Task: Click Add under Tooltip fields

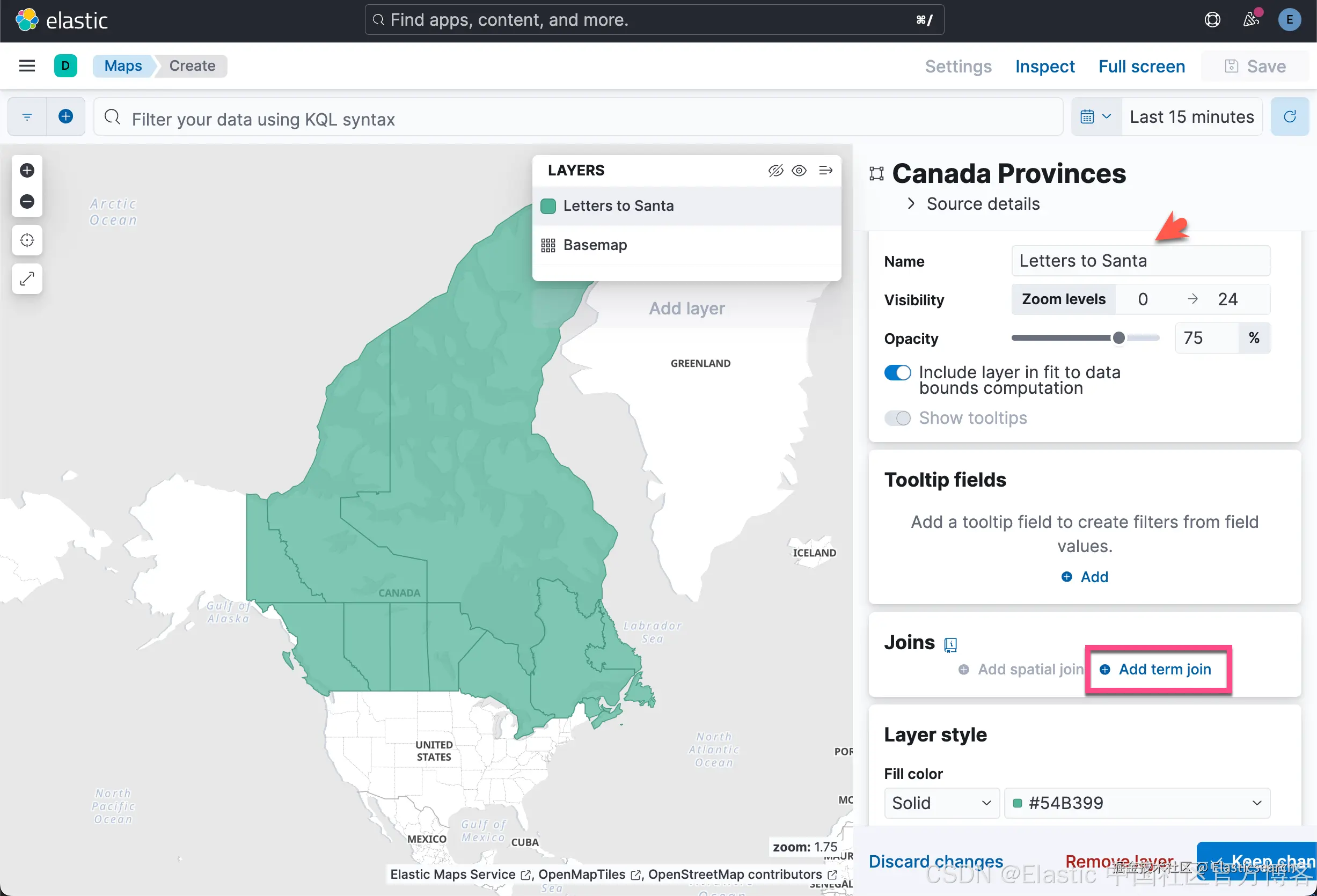Action: (x=1085, y=577)
